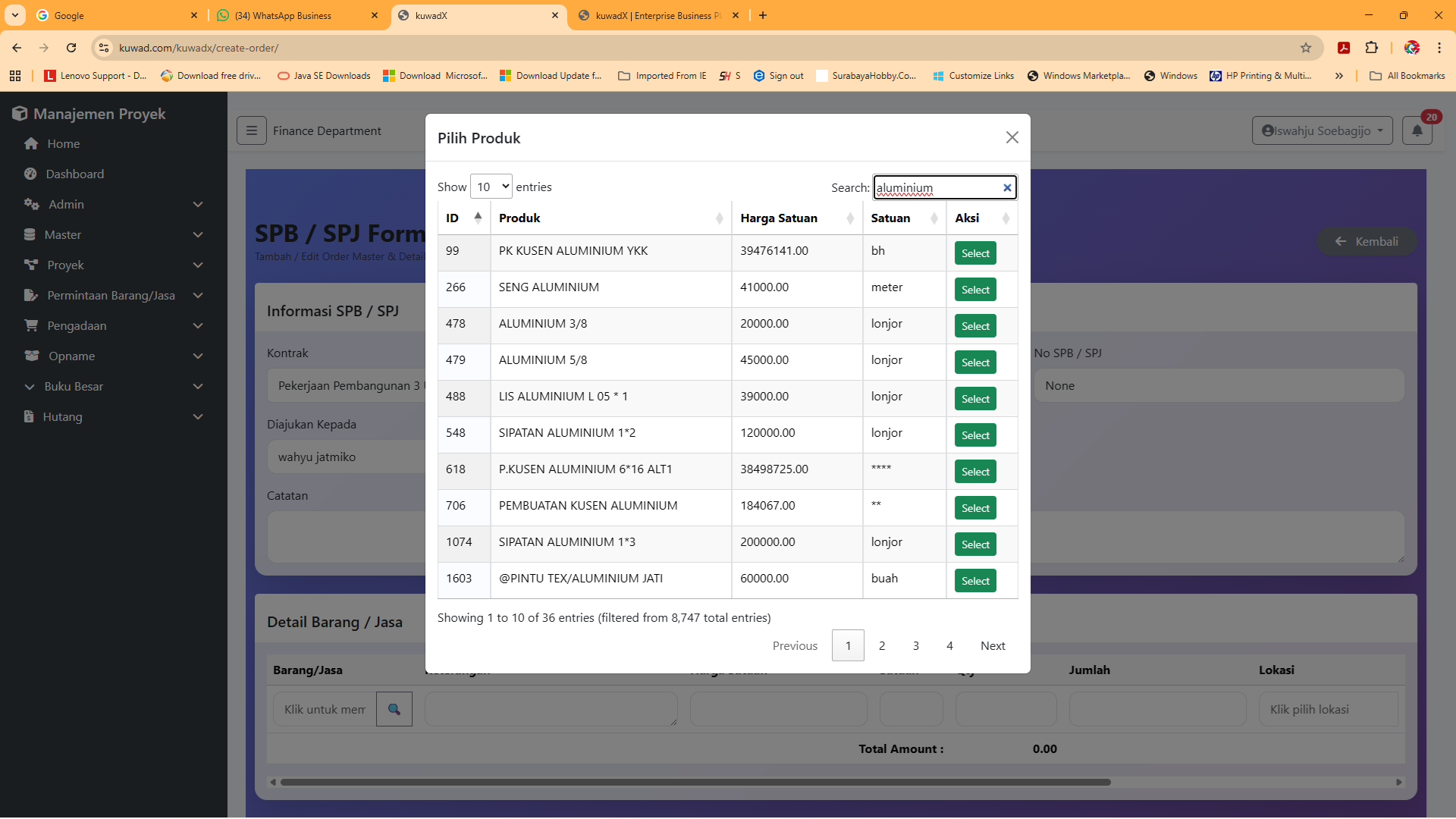Go to page 2 of results
The width and height of the screenshot is (1456, 819).
(882, 645)
